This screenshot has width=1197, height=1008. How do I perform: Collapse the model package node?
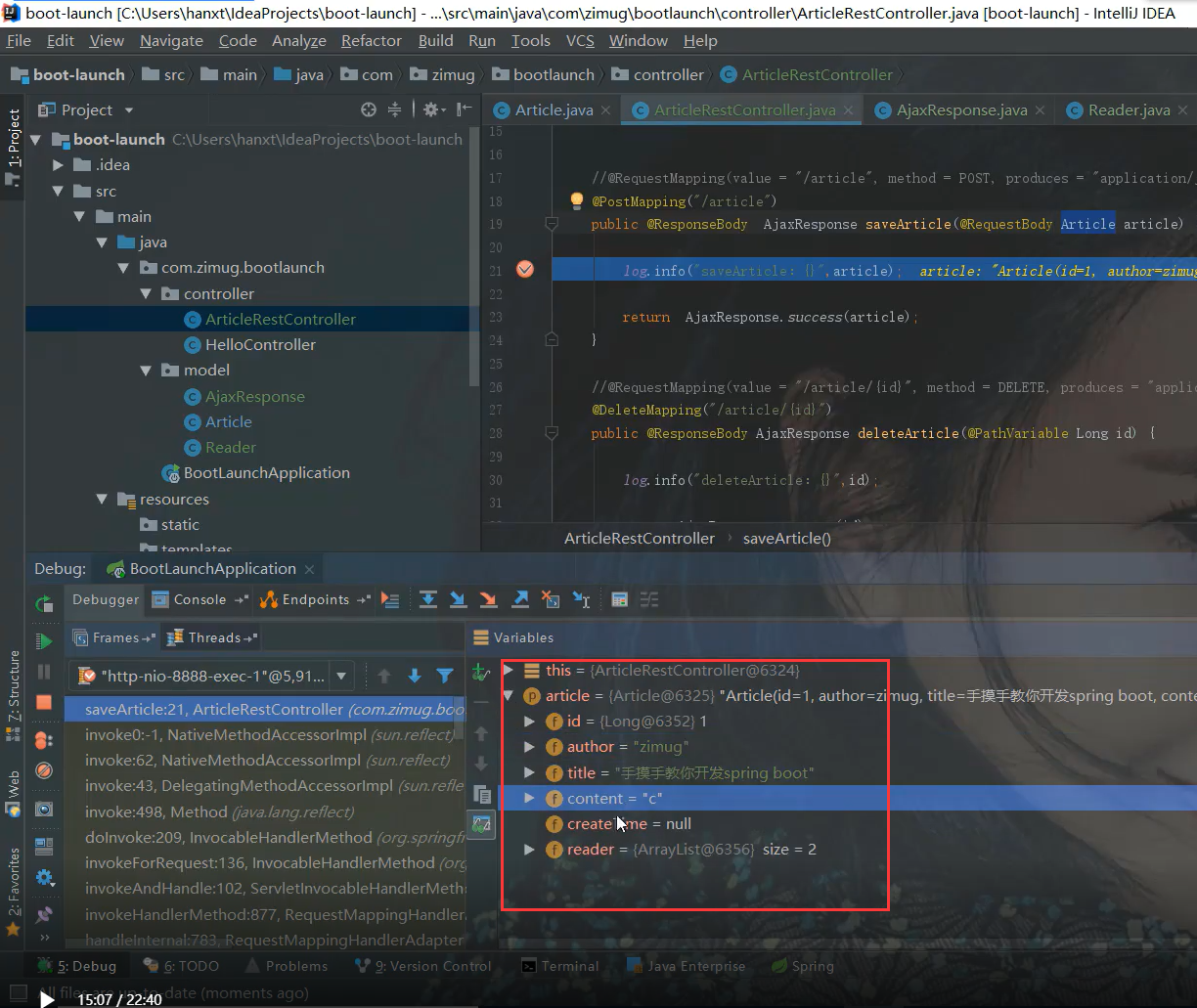click(x=146, y=370)
